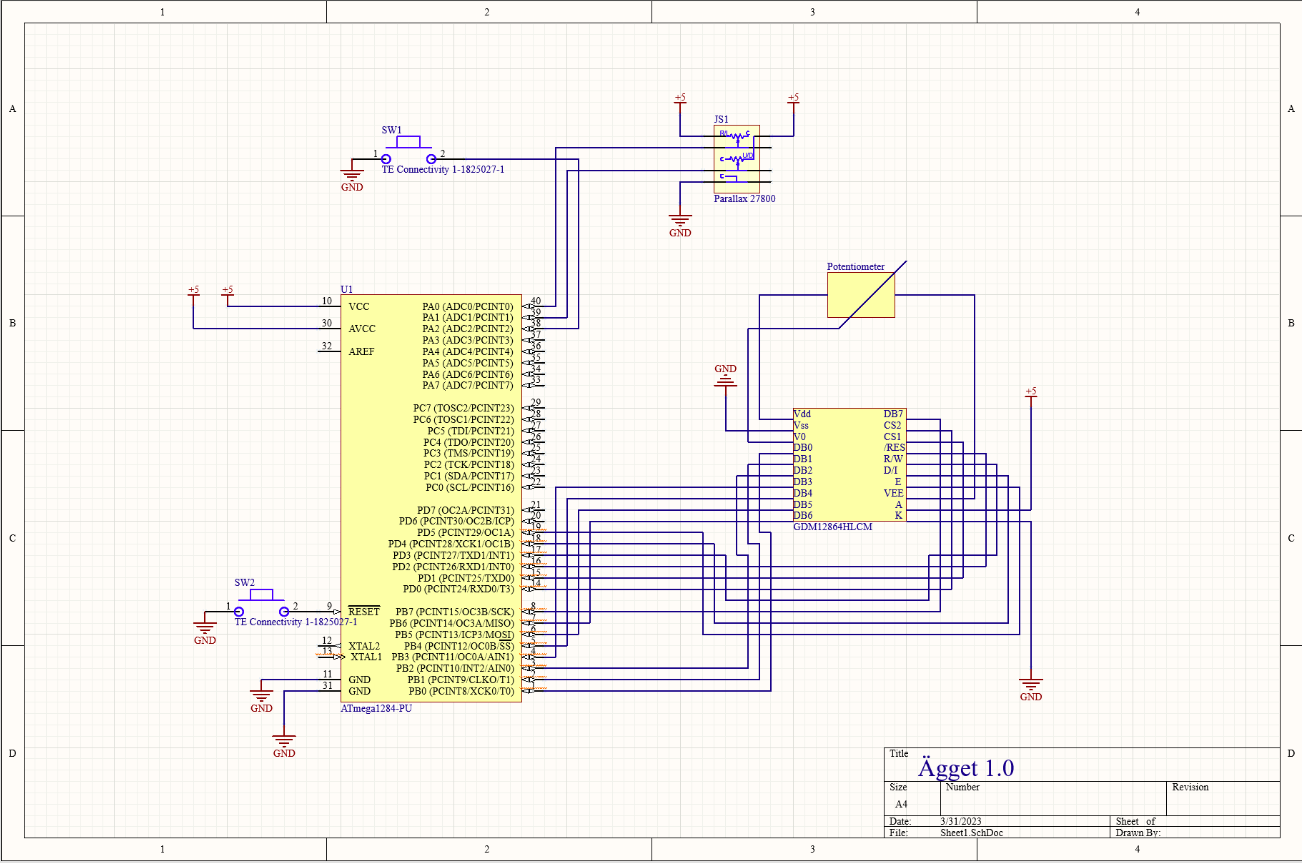This screenshot has height=863, width=1302.
Task: Select the Ägget 1.0 title text
Action: 966,768
